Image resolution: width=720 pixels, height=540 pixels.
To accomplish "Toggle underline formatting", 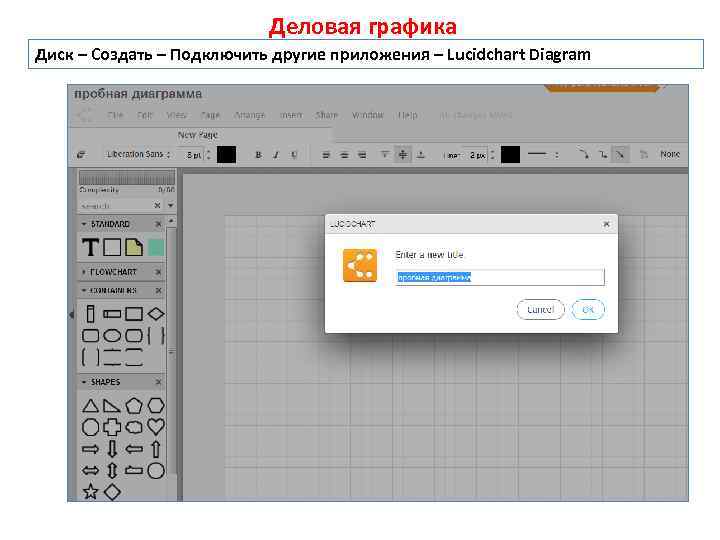I will (x=294, y=155).
